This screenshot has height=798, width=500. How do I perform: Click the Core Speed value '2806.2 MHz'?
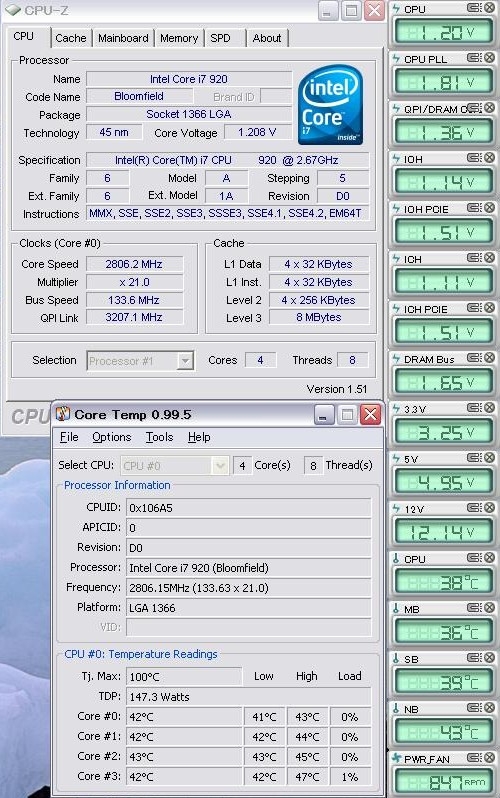tap(134, 264)
